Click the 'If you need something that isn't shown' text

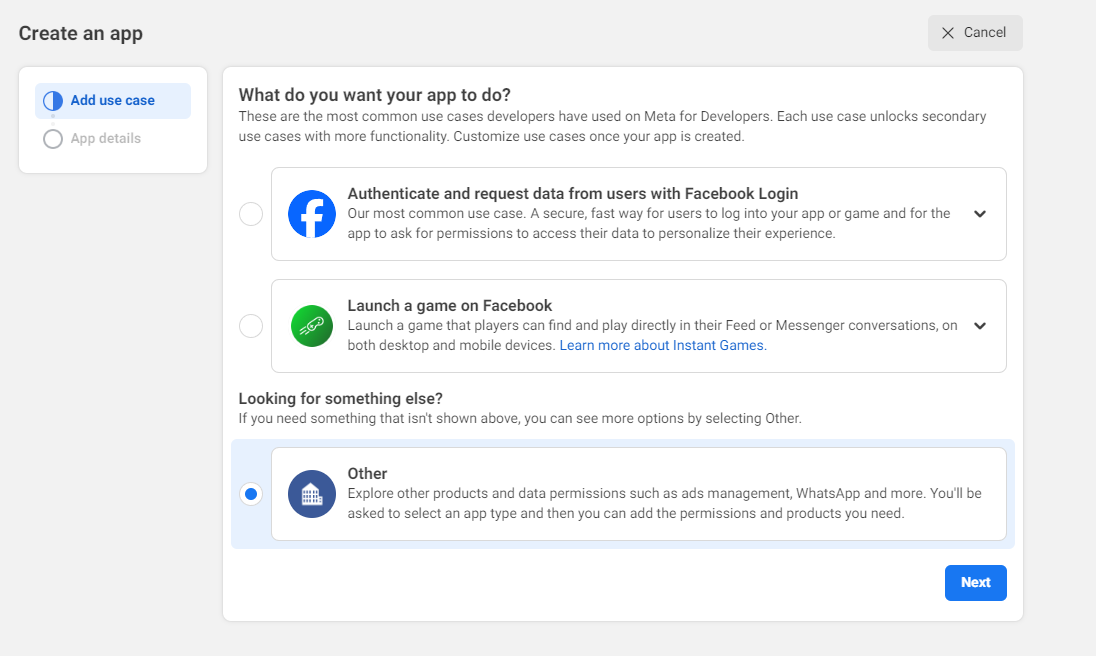(x=520, y=418)
